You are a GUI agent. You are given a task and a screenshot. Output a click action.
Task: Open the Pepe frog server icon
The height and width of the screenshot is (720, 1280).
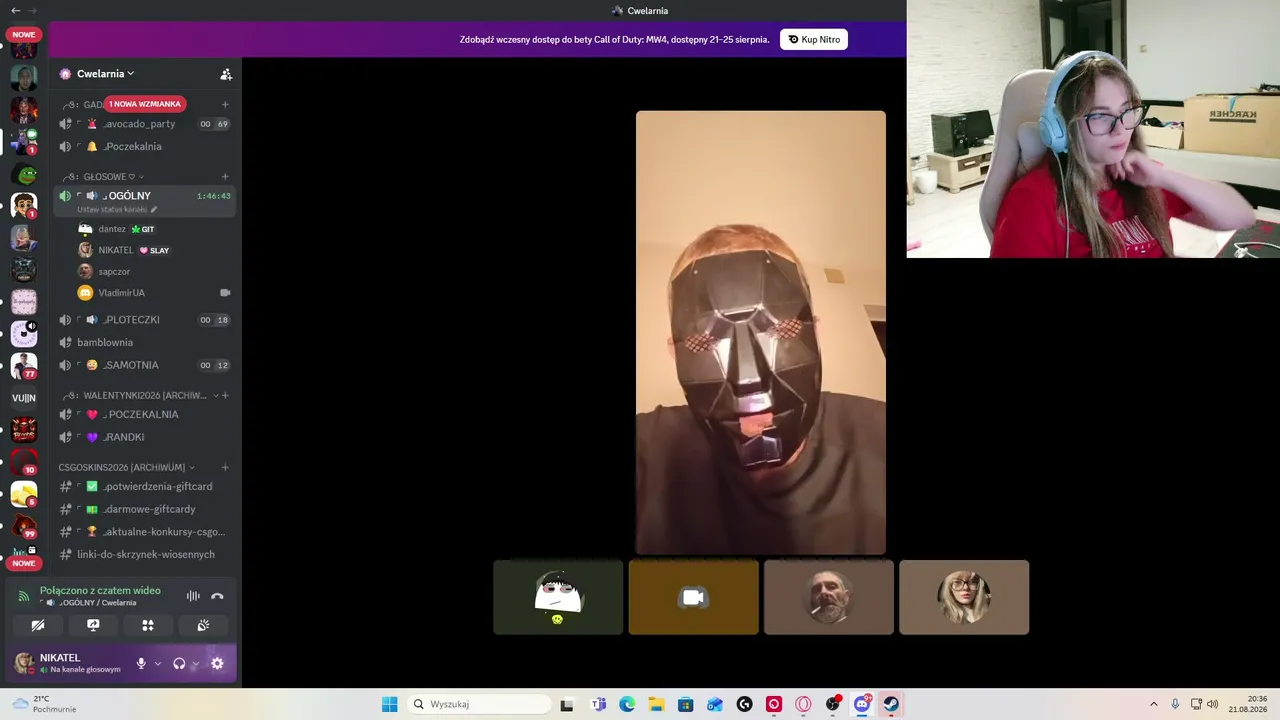coord(24,174)
